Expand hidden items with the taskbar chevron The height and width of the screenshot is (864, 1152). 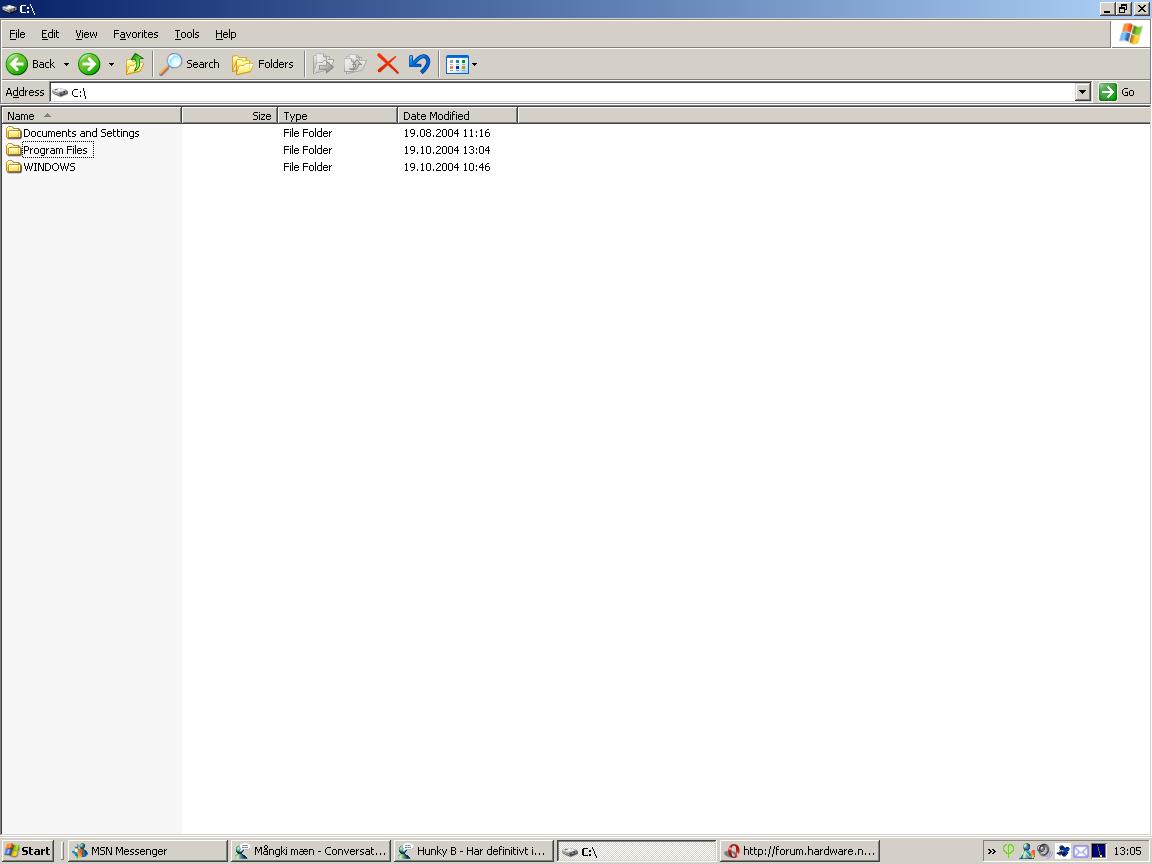[991, 852]
